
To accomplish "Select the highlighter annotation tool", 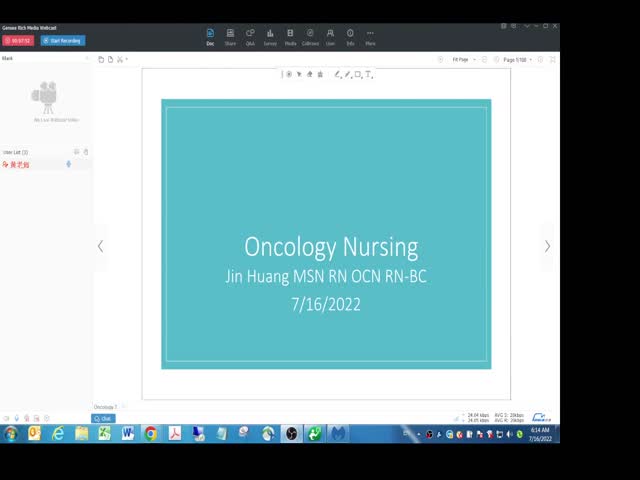I will (347, 74).
